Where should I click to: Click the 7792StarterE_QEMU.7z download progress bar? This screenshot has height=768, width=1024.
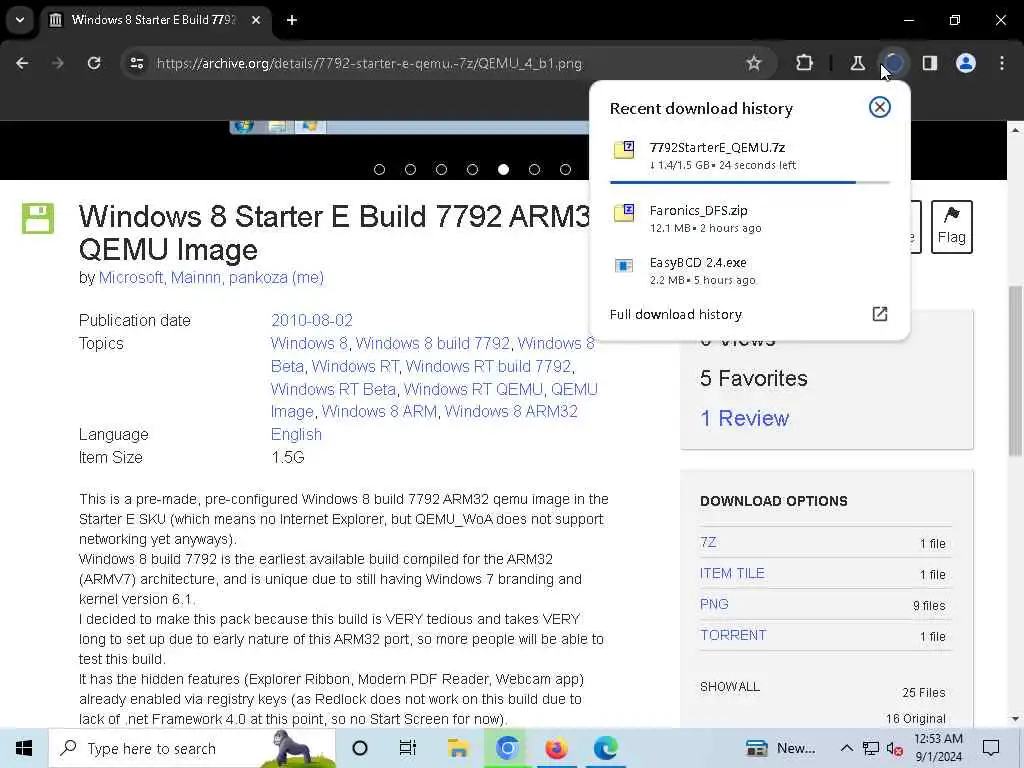click(x=750, y=182)
